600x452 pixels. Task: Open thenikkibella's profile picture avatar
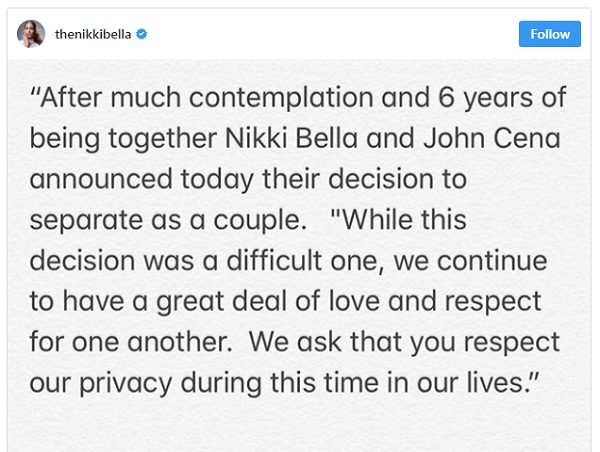coord(31,34)
